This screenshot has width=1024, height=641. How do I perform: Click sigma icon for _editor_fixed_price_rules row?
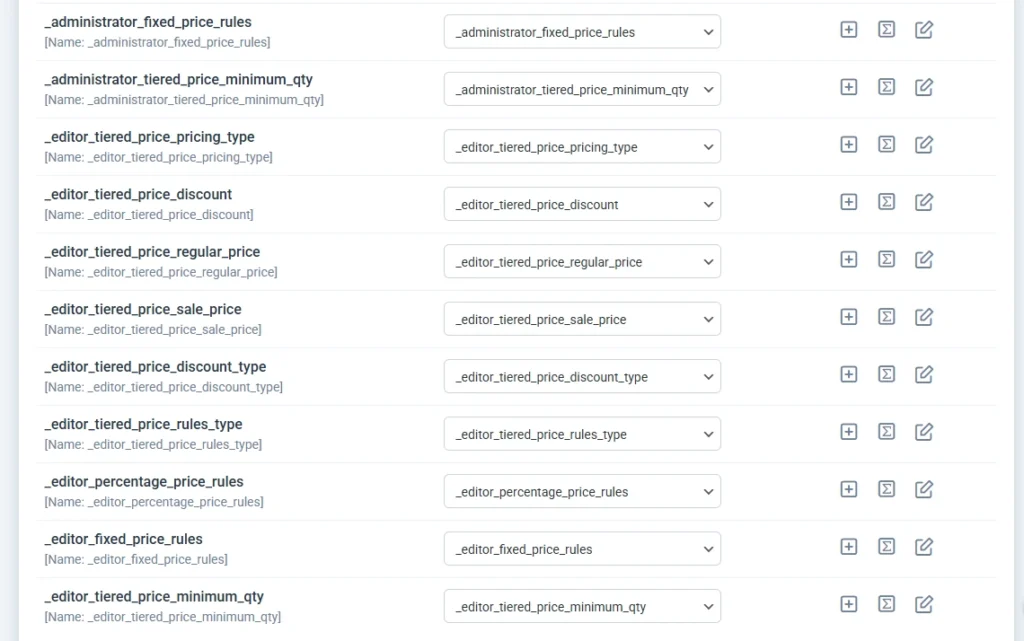[886, 547]
